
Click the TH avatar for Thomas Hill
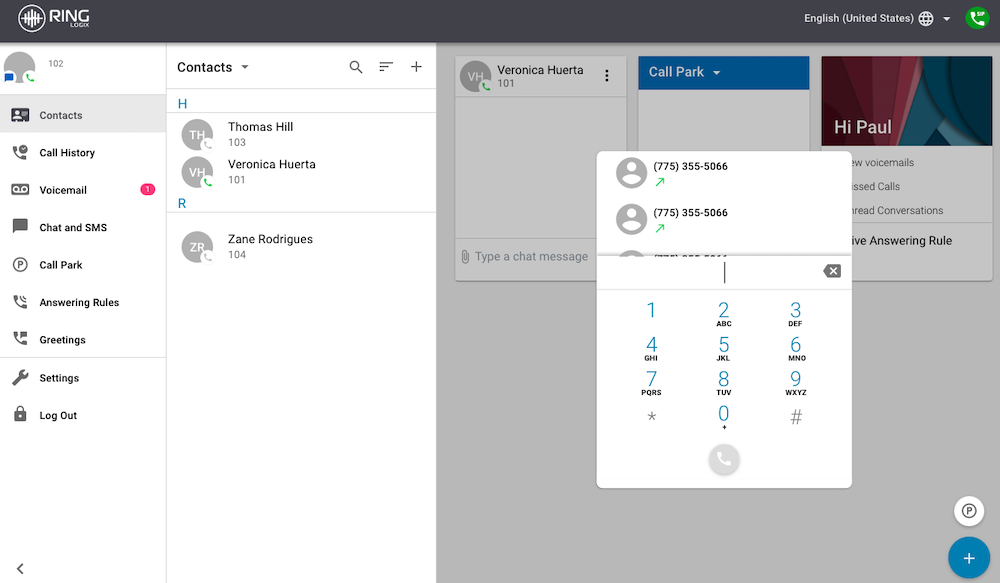[x=197, y=135]
